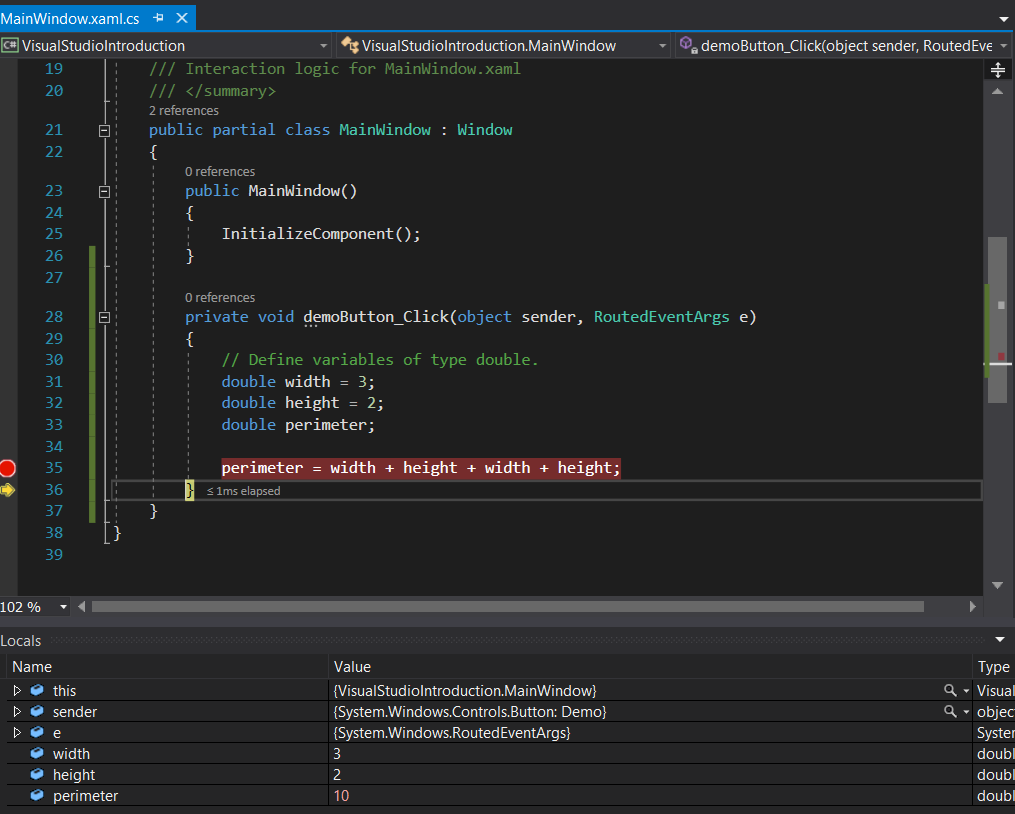1015x814 pixels.
Task: Select the perimeter value 10 in Locals
Action: coord(342,796)
